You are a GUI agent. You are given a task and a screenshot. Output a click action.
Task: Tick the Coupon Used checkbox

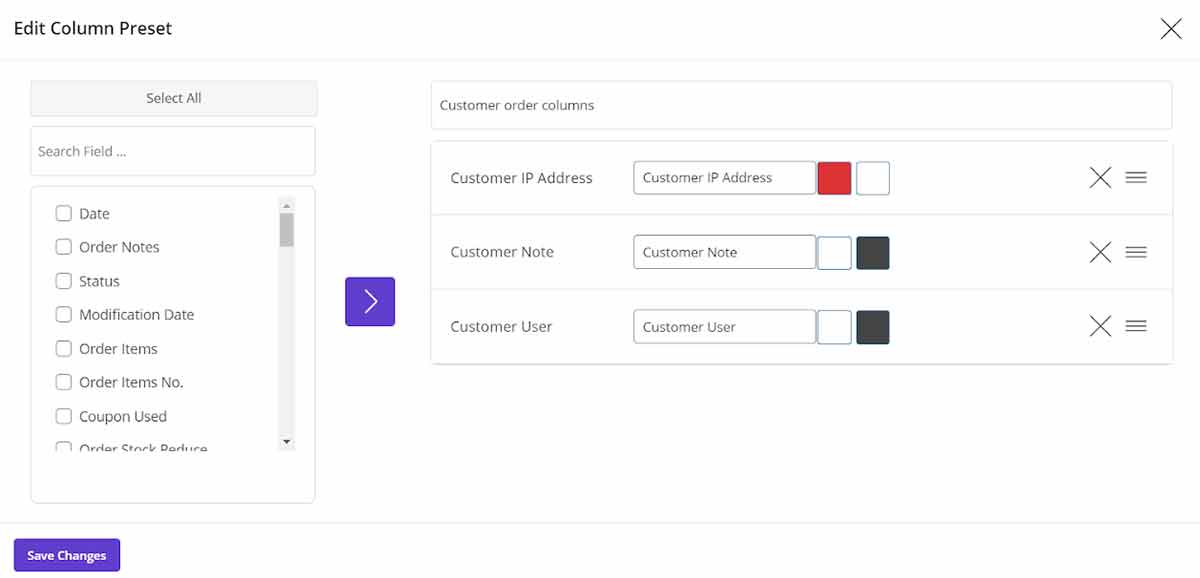click(x=63, y=416)
